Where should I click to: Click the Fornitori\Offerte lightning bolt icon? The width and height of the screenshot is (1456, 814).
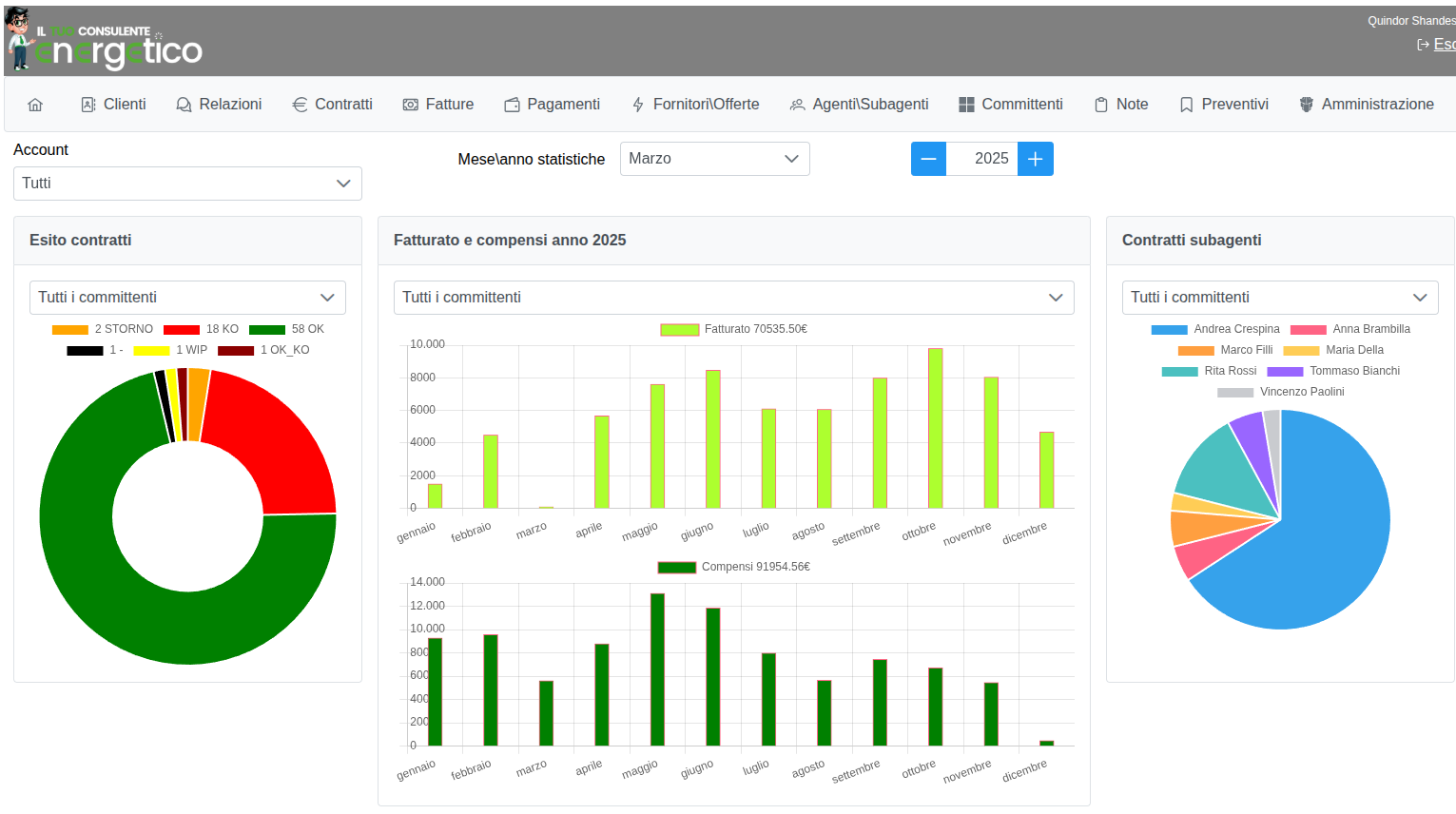click(x=638, y=105)
